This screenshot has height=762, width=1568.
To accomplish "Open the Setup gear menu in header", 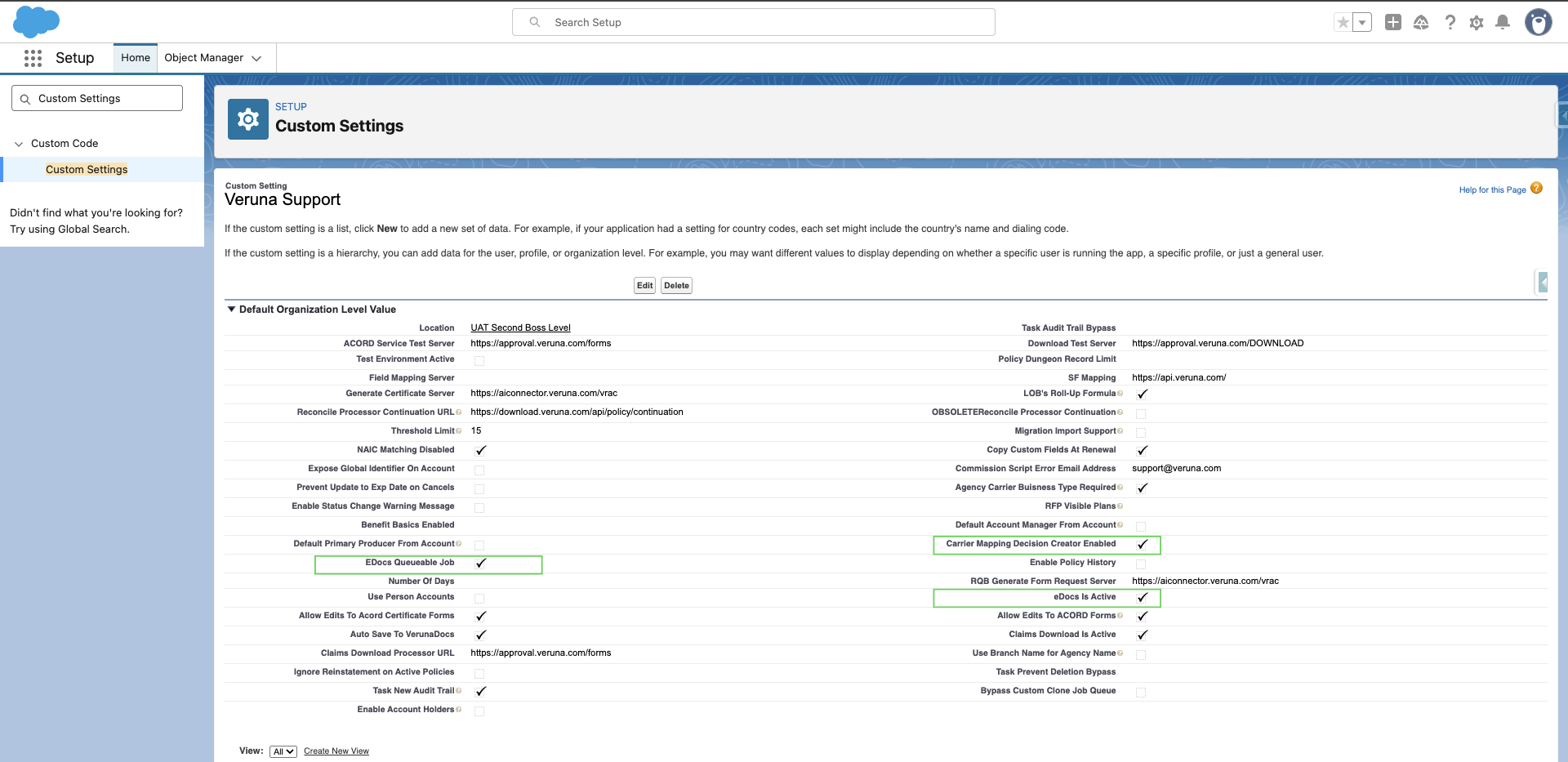I will [x=1477, y=23].
